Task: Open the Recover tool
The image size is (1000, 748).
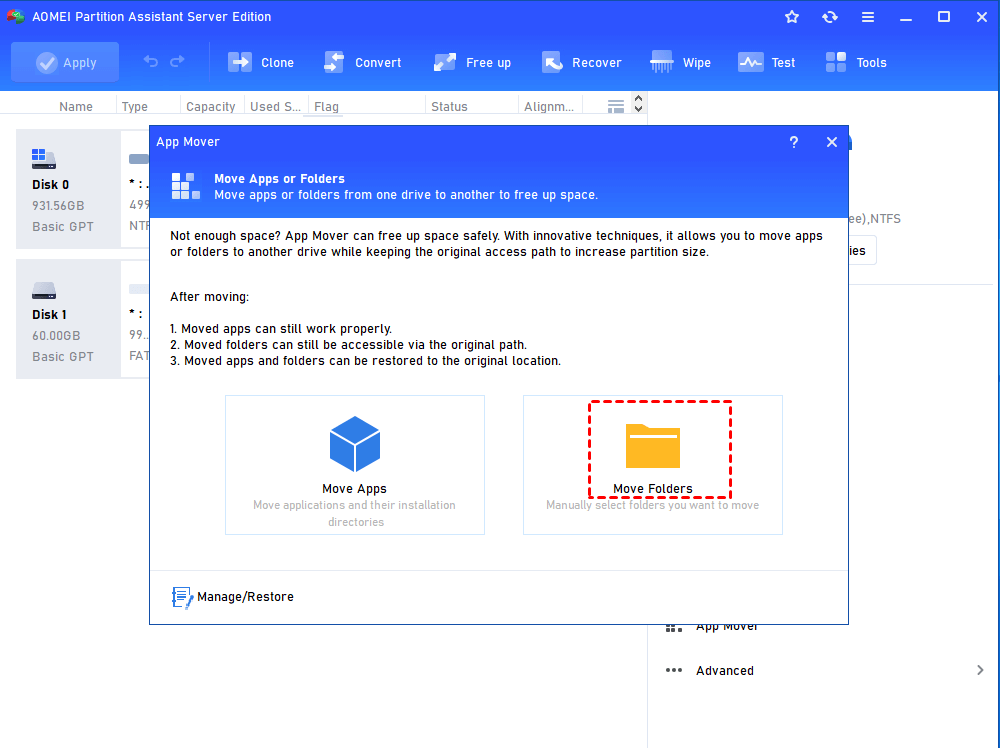Action: pyautogui.click(x=581, y=62)
